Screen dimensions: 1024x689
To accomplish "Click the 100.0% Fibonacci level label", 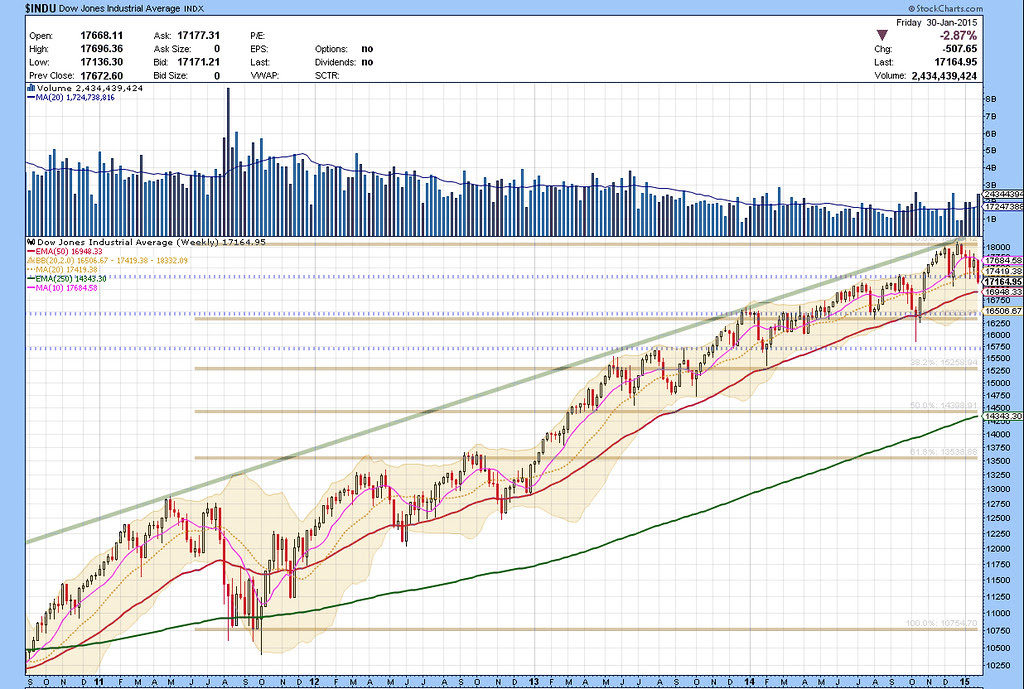I will pyautogui.click(x=942, y=623).
